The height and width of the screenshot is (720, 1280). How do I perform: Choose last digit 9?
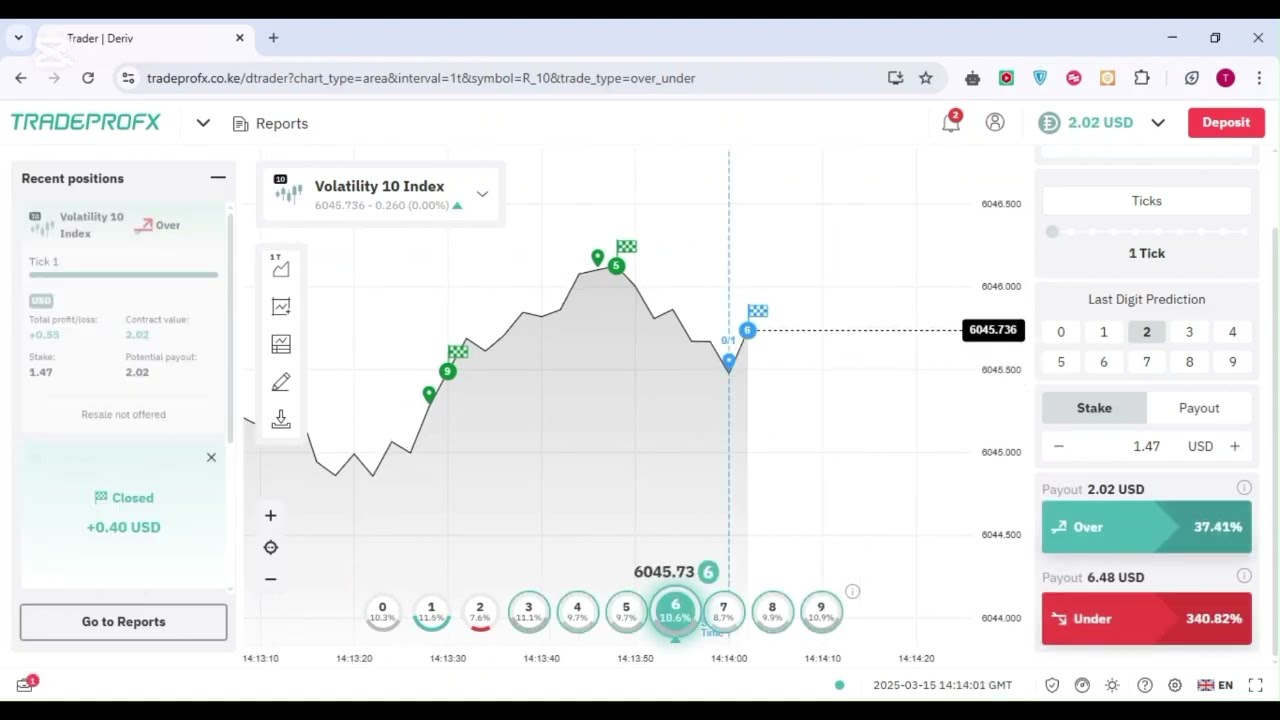(1232, 362)
